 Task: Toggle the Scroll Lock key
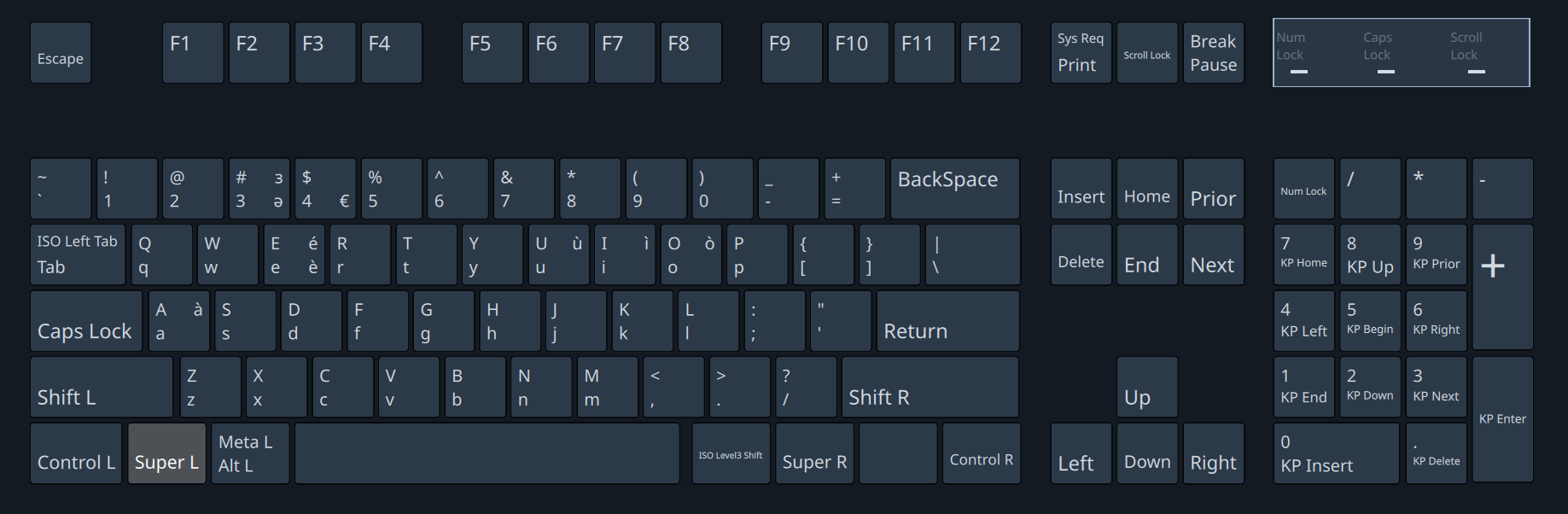(x=1146, y=53)
